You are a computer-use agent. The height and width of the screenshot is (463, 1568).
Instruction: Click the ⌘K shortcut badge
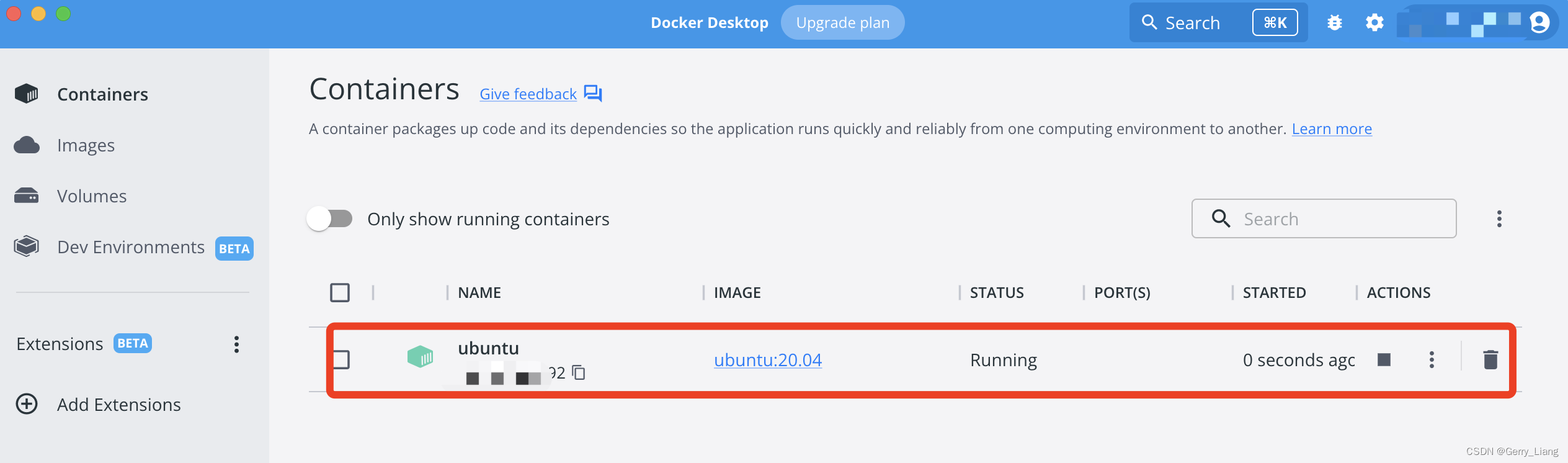tap(1275, 23)
